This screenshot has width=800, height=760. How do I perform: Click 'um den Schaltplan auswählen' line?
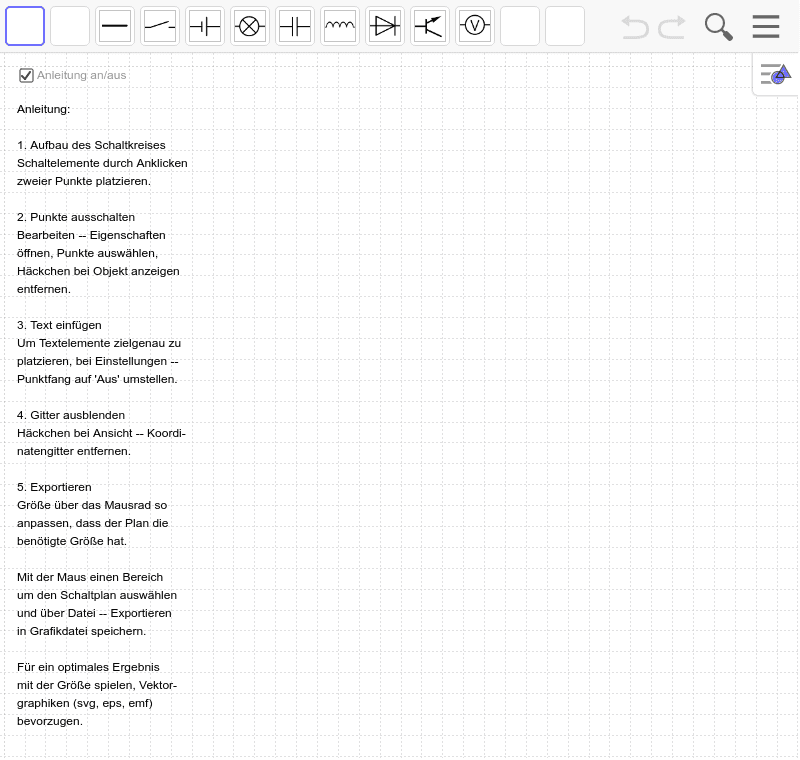[x=97, y=595]
